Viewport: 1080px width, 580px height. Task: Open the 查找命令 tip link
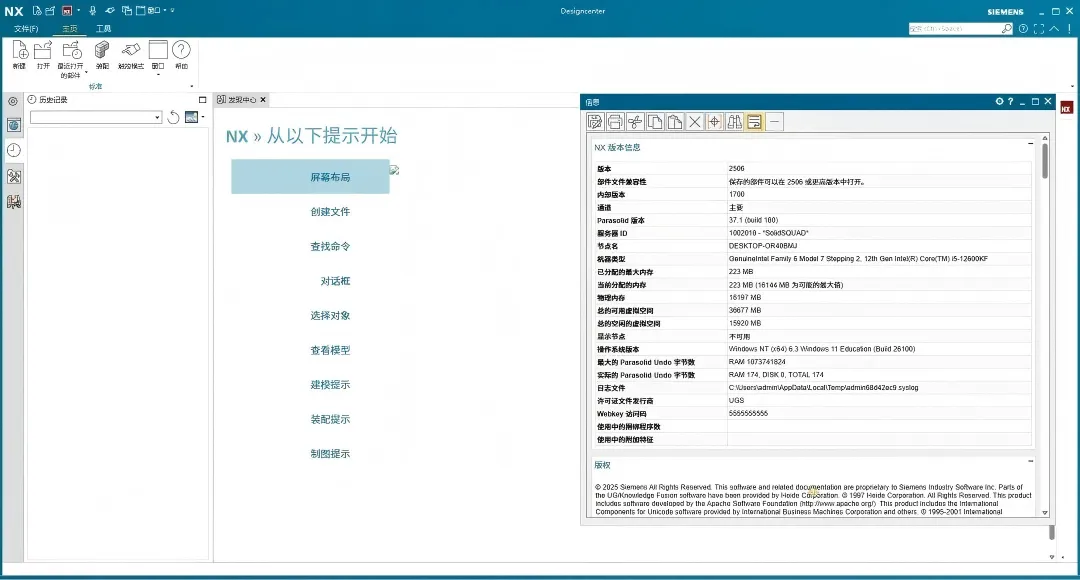point(330,246)
